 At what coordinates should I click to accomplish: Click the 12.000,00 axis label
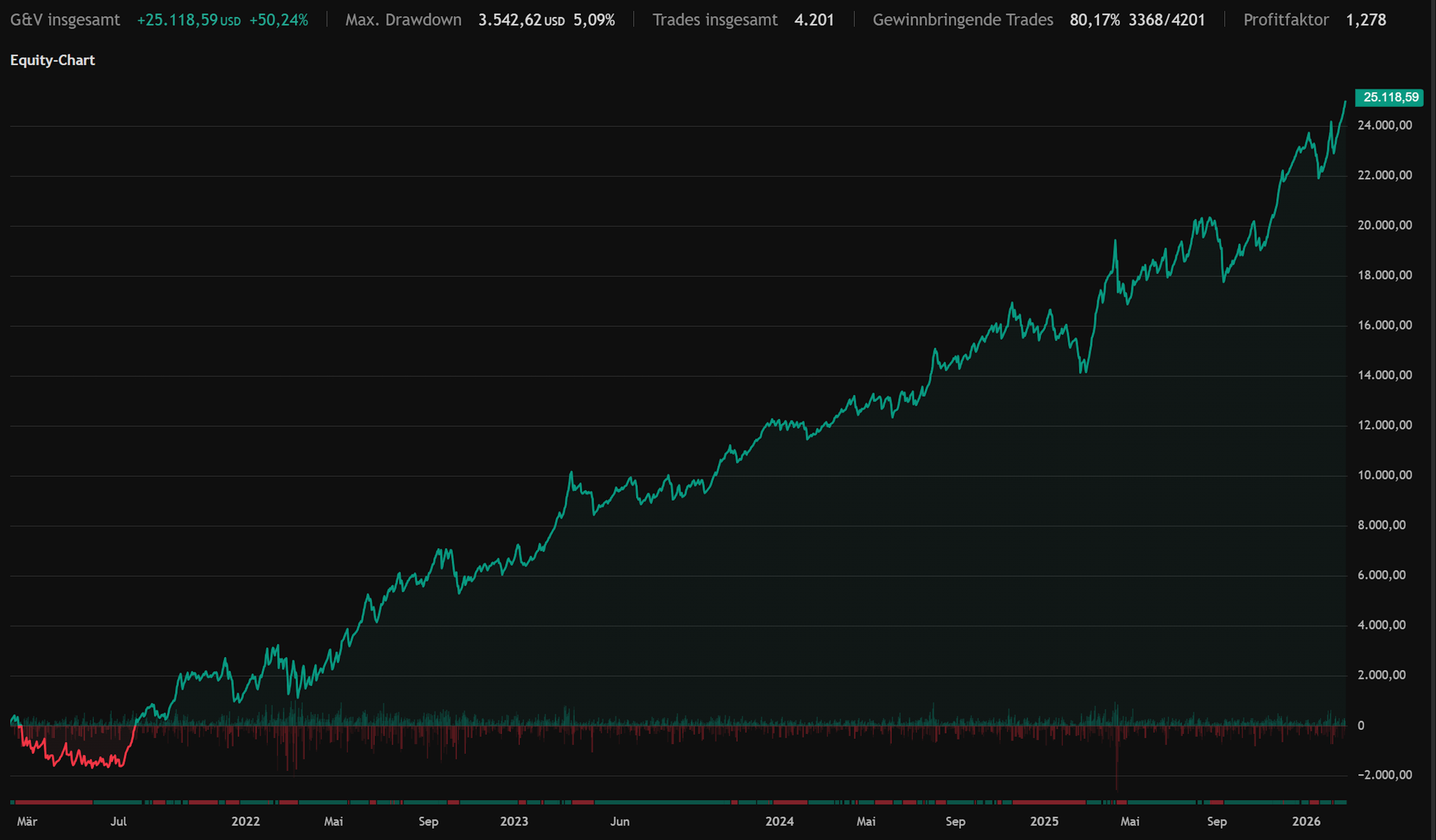(x=1385, y=425)
